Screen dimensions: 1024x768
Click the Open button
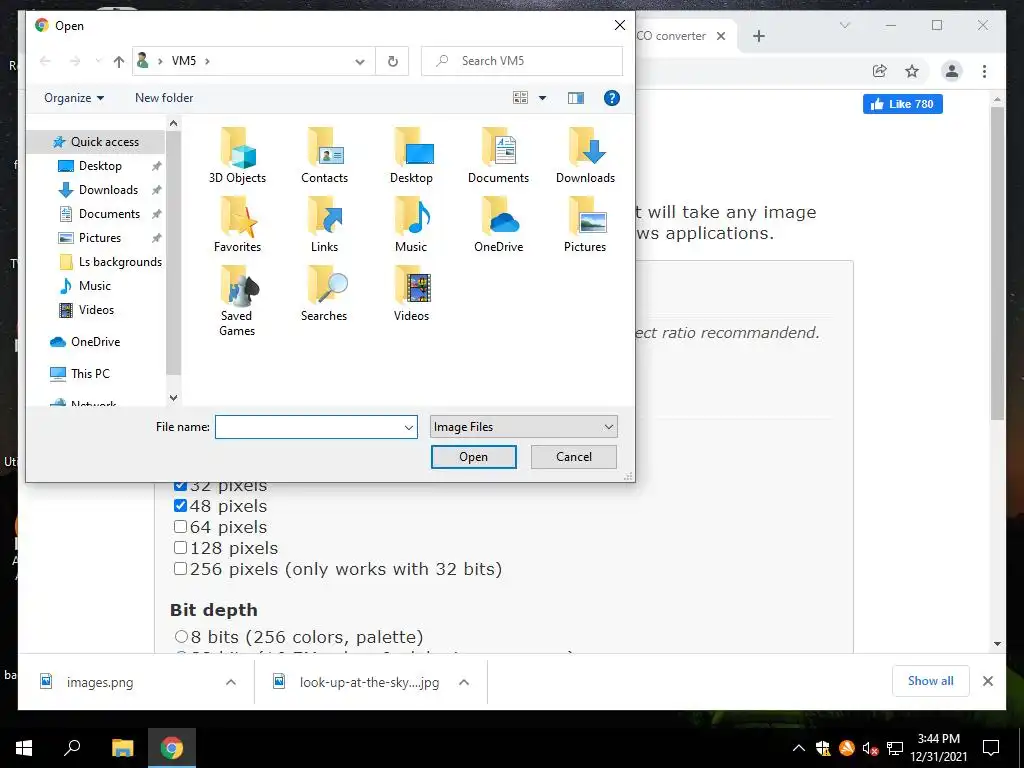(473, 457)
